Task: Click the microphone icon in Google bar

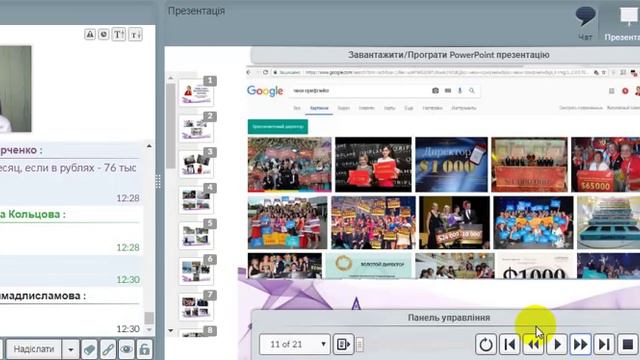Action: tap(460, 91)
